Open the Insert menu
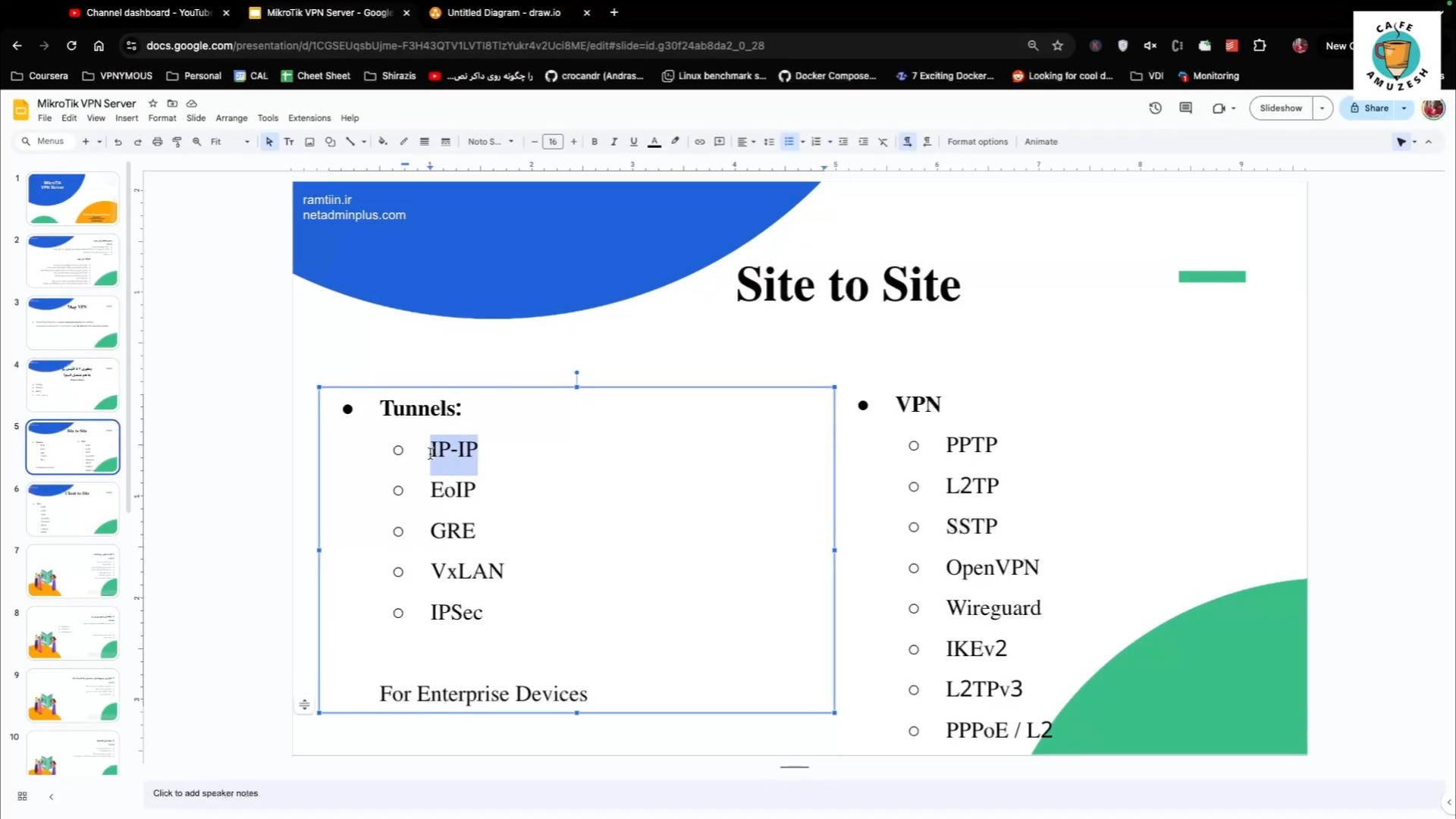The height and width of the screenshot is (819, 1456). 127,118
